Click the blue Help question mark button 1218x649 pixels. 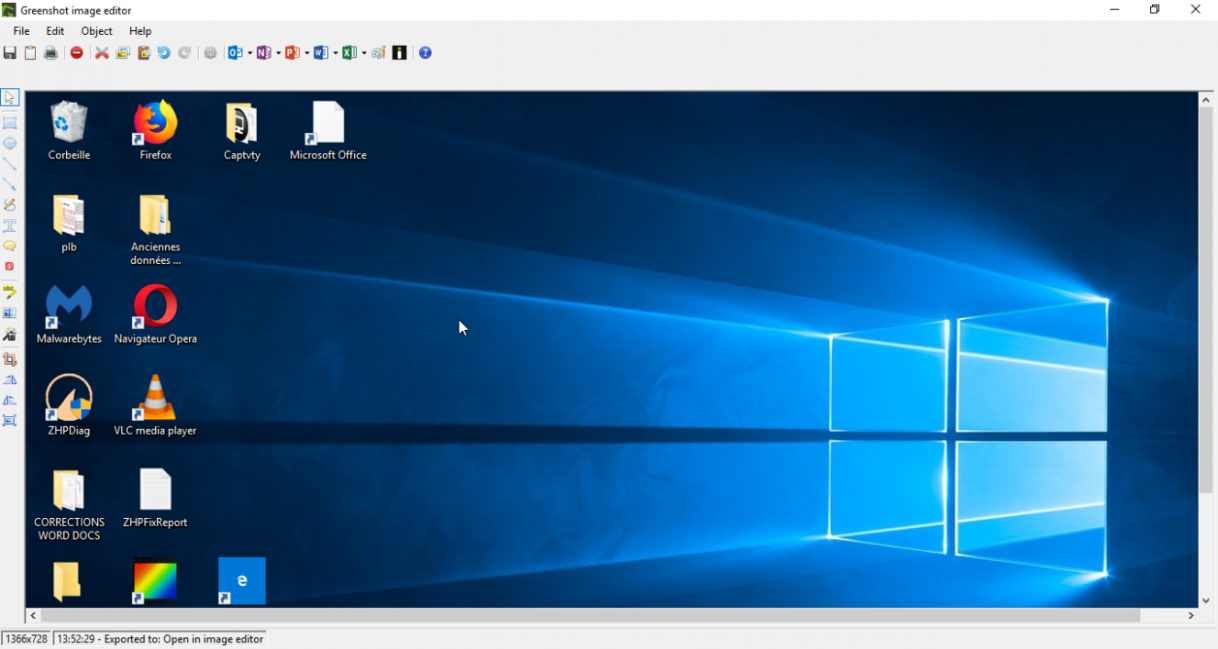coord(425,53)
